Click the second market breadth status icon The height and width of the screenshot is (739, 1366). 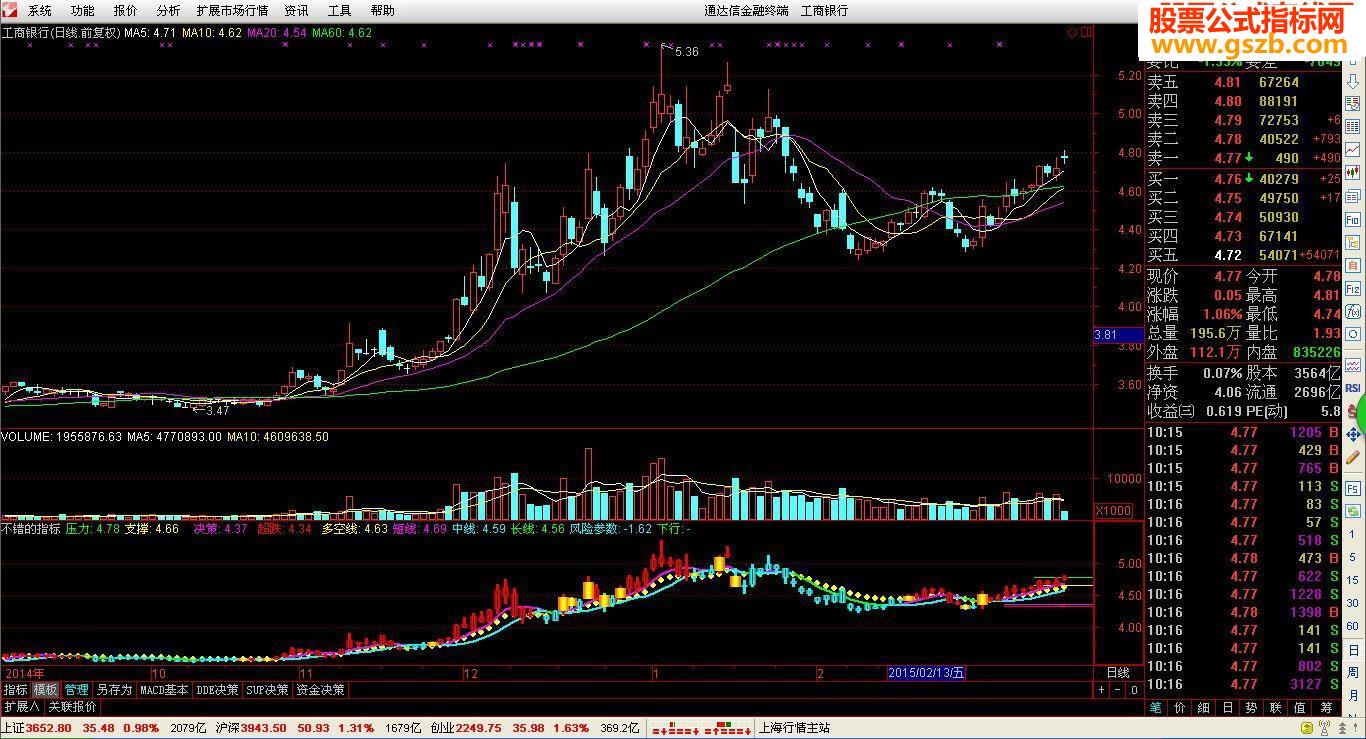727,728
